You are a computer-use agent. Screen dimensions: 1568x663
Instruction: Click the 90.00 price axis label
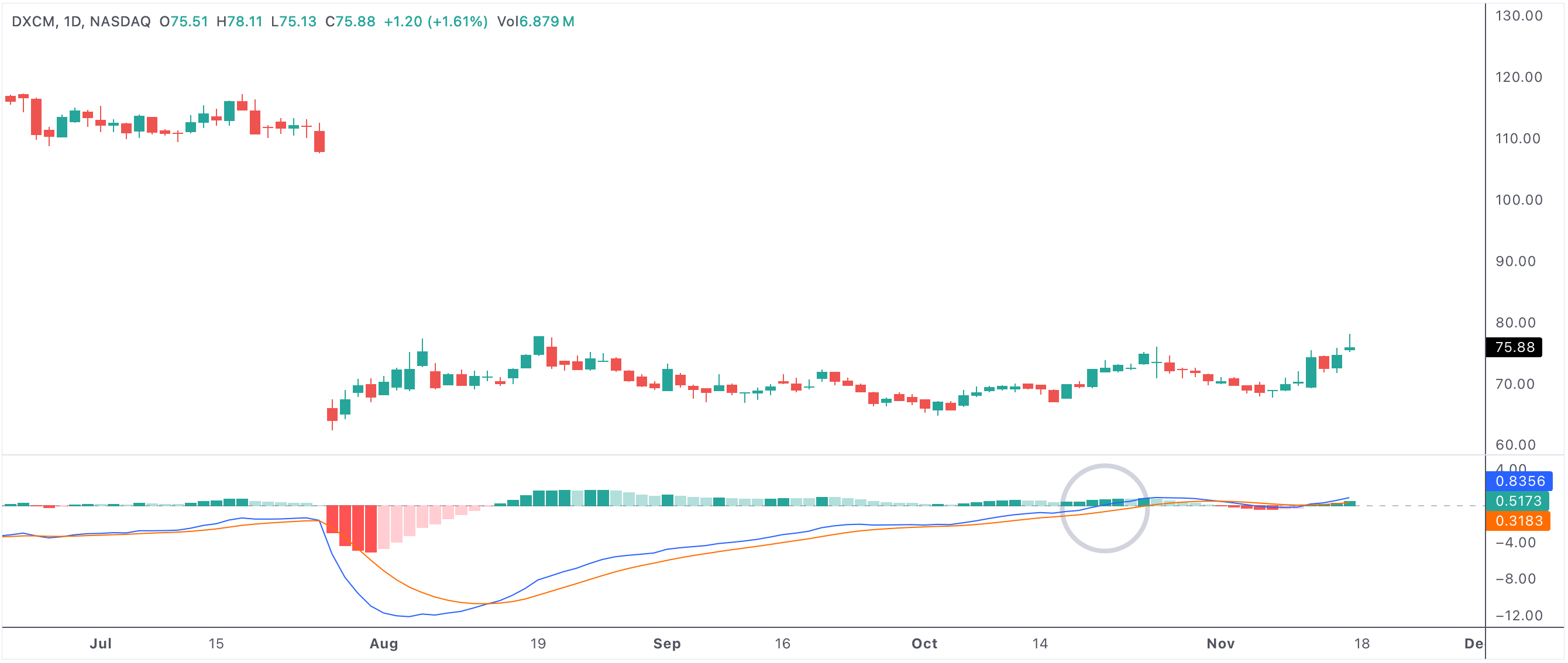pos(1516,261)
